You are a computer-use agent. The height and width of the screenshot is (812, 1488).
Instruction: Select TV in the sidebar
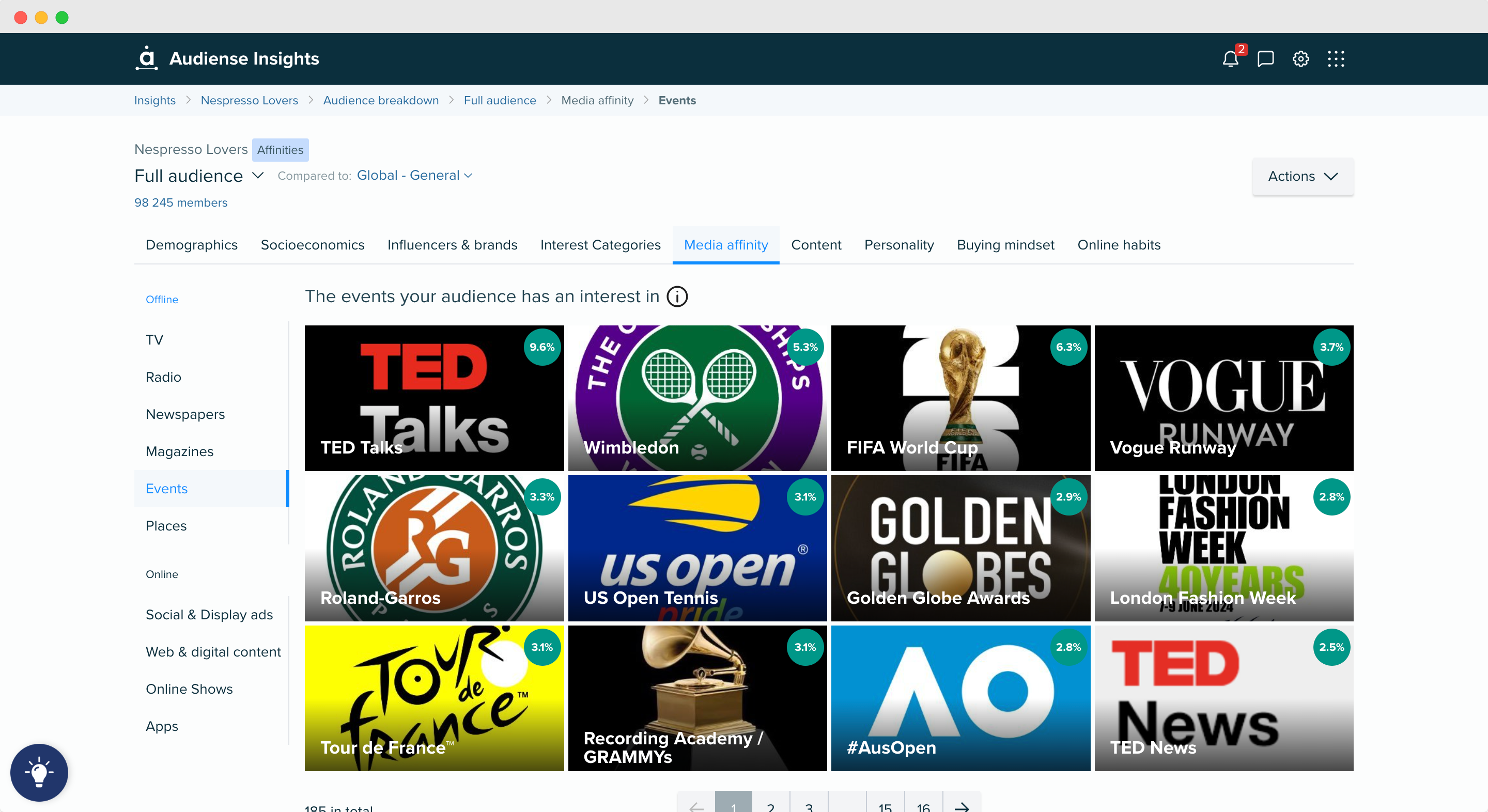pyautogui.click(x=211, y=339)
